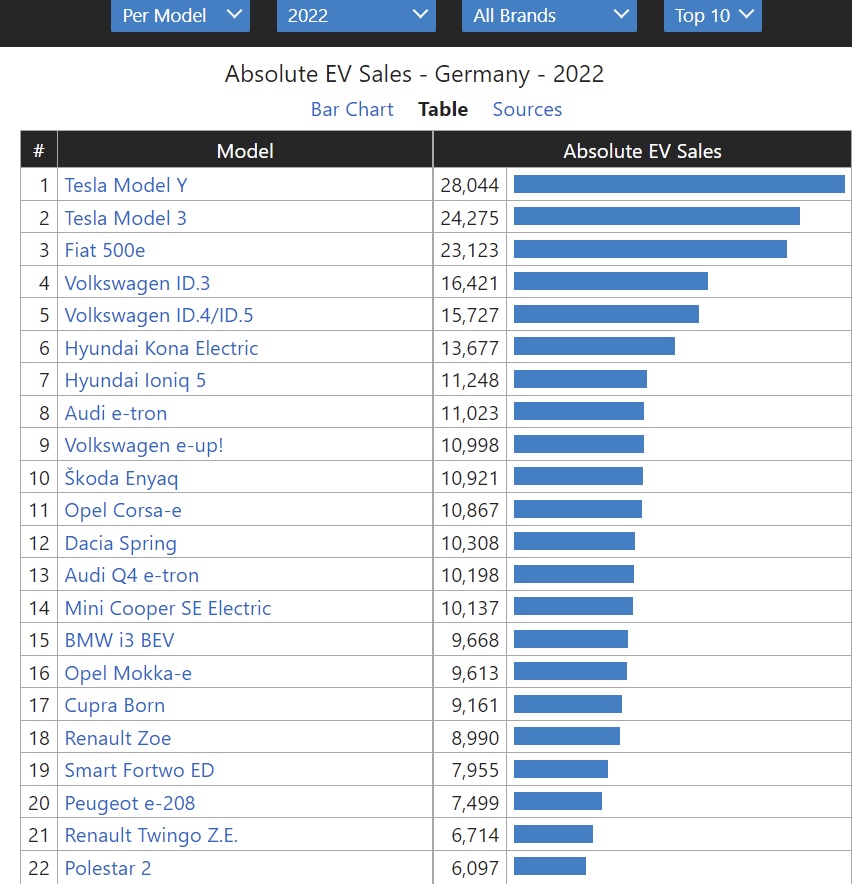852x884 pixels.
Task: Click the chart title Absolute EV Sales - Germany - 2022
Action: tap(414, 74)
